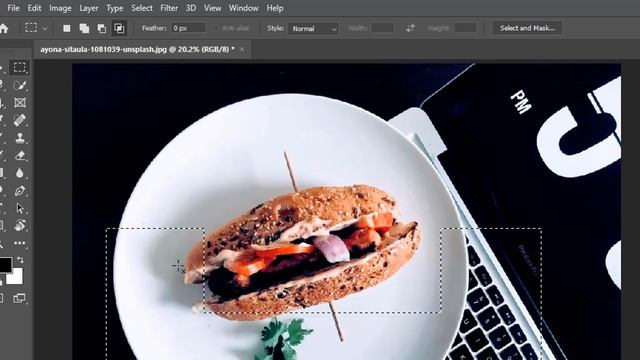Open the Style dropdown showing Normal
Image resolution: width=640 pixels, height=360 pixels.
click(x=313, y=29)
